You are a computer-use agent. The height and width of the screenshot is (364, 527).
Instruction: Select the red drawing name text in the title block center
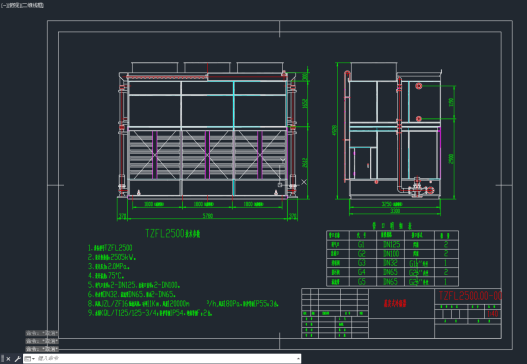pos(395,303)
